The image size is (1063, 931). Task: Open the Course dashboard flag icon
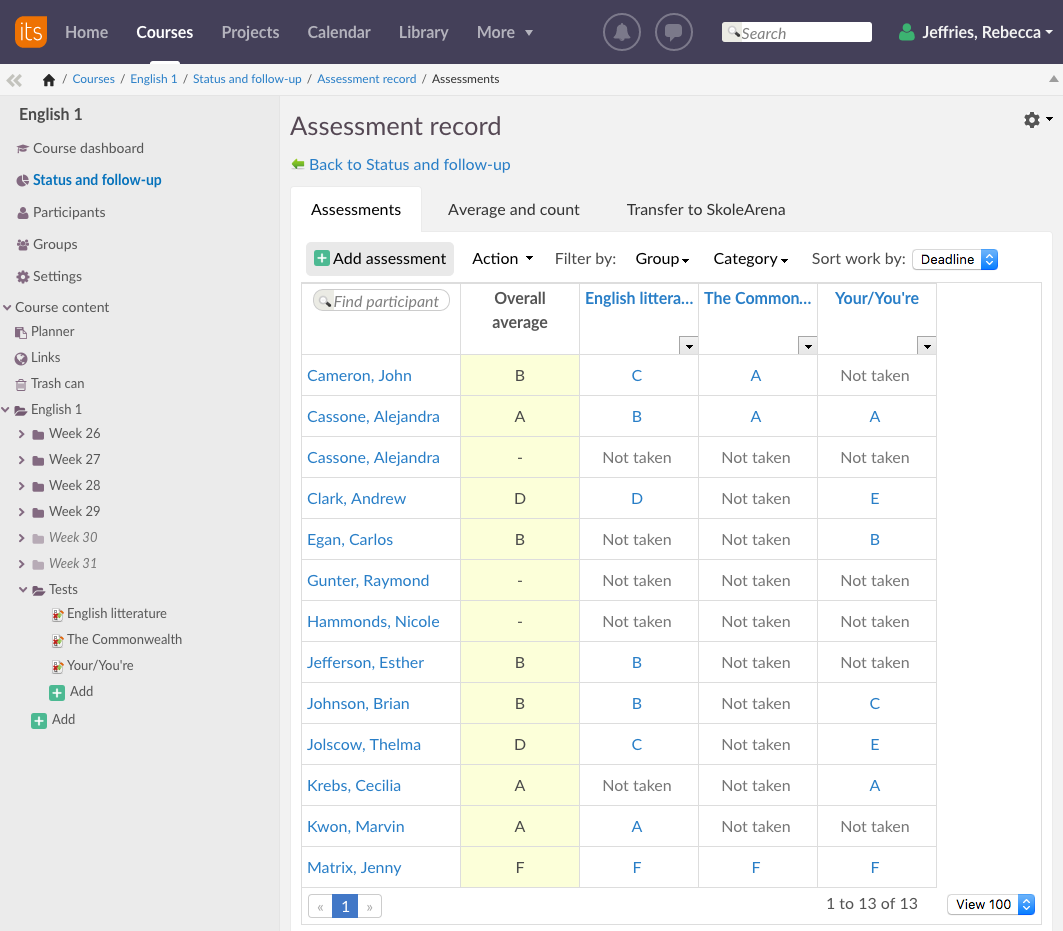tap(23, 148)
